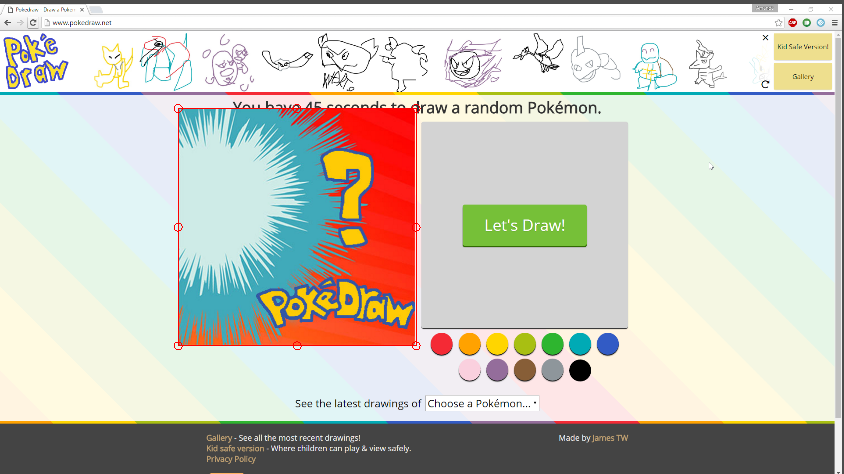The height and width of the screenshot is (474, 844).
Task: Reload the page with browser refresh button
Action: [x=33, y=23]
